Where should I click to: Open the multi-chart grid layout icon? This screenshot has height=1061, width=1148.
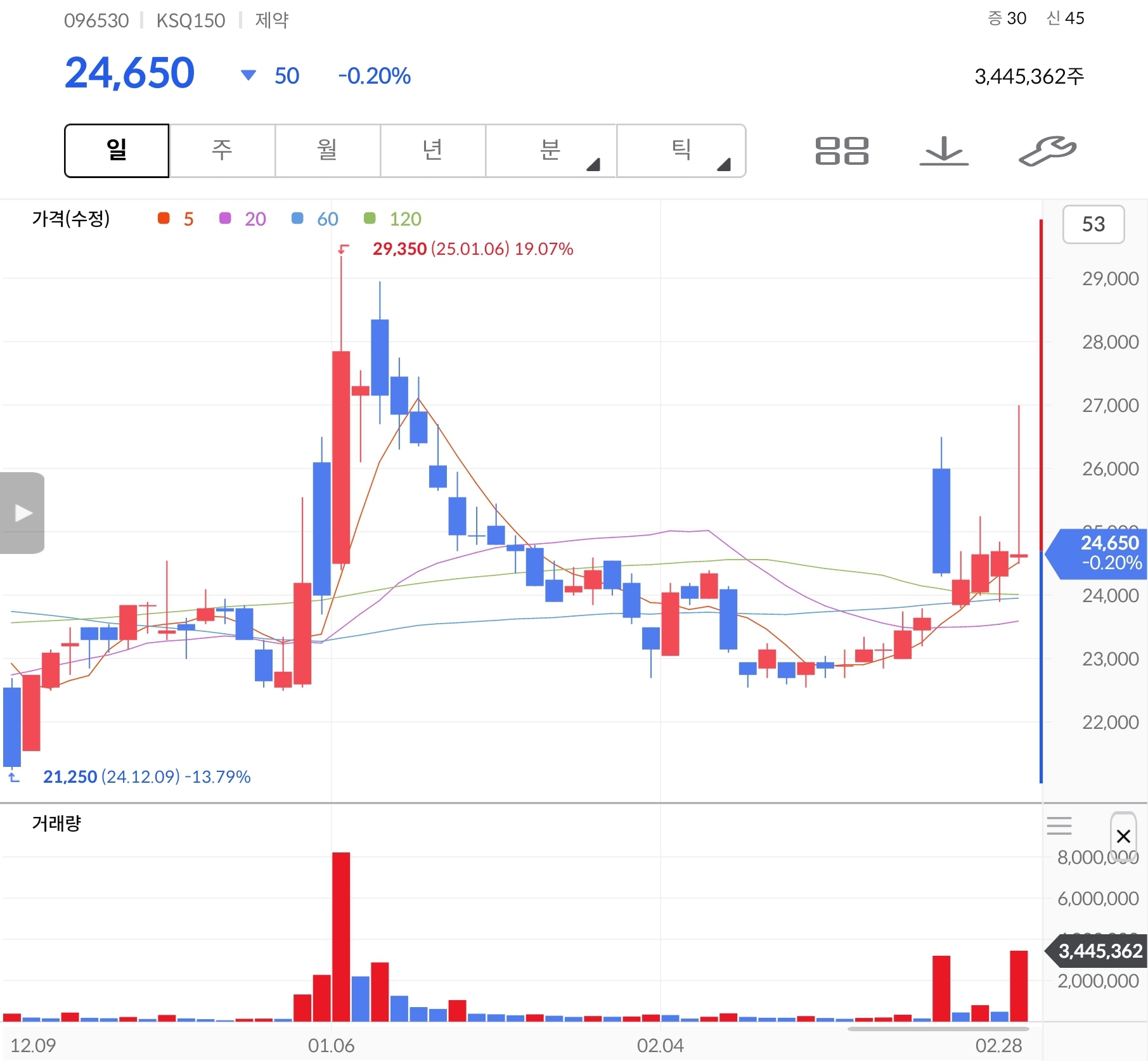click(x=842, y=151)
